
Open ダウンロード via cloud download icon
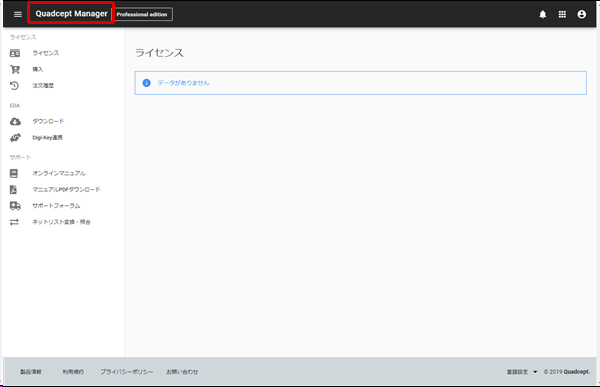[15, 121]
